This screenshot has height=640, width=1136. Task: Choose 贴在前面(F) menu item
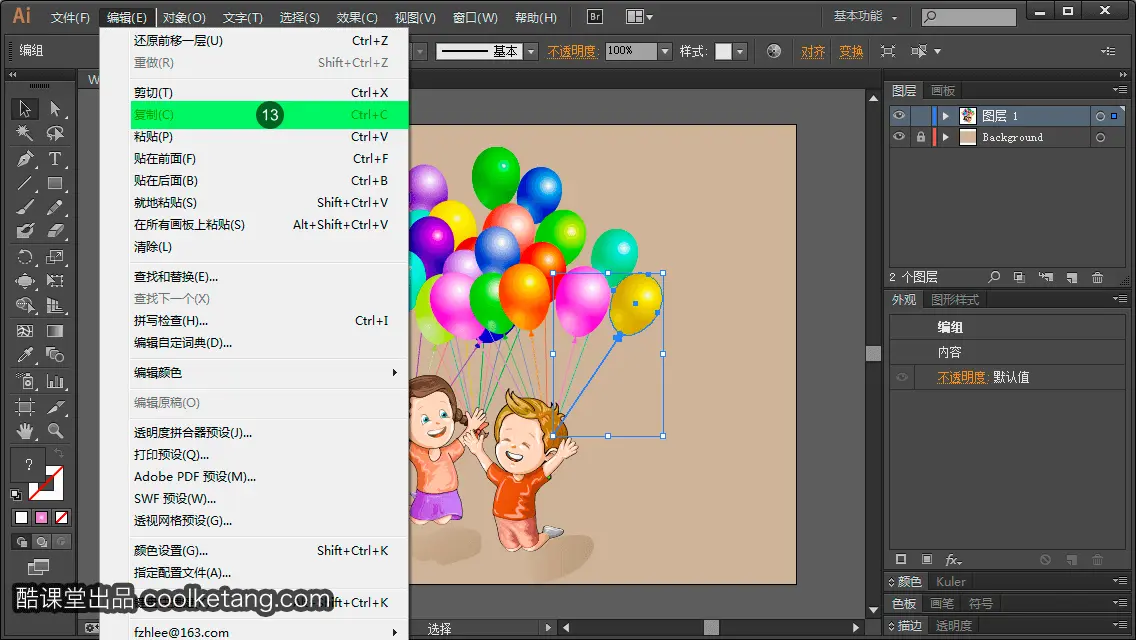270,159
